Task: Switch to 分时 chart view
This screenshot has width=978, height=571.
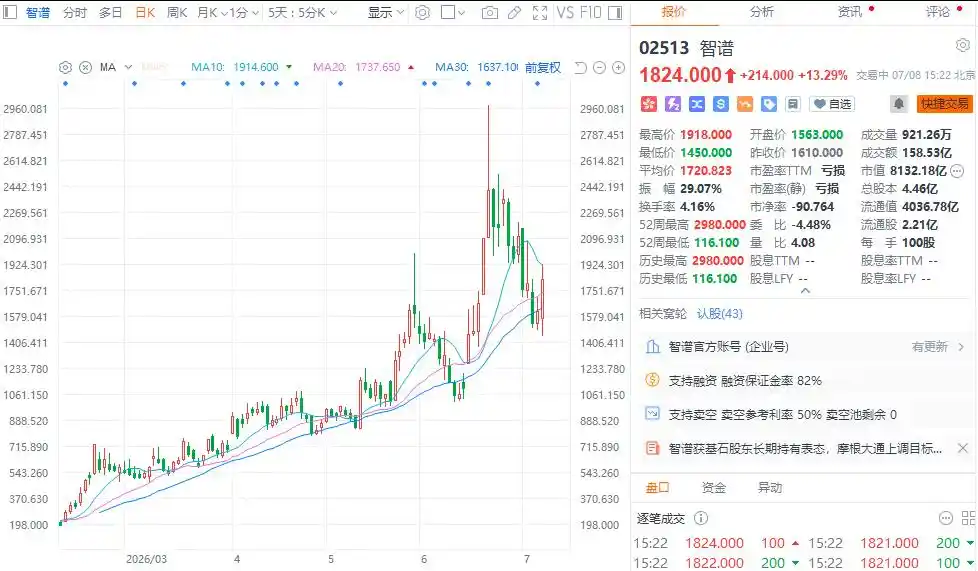Action: 75,12
